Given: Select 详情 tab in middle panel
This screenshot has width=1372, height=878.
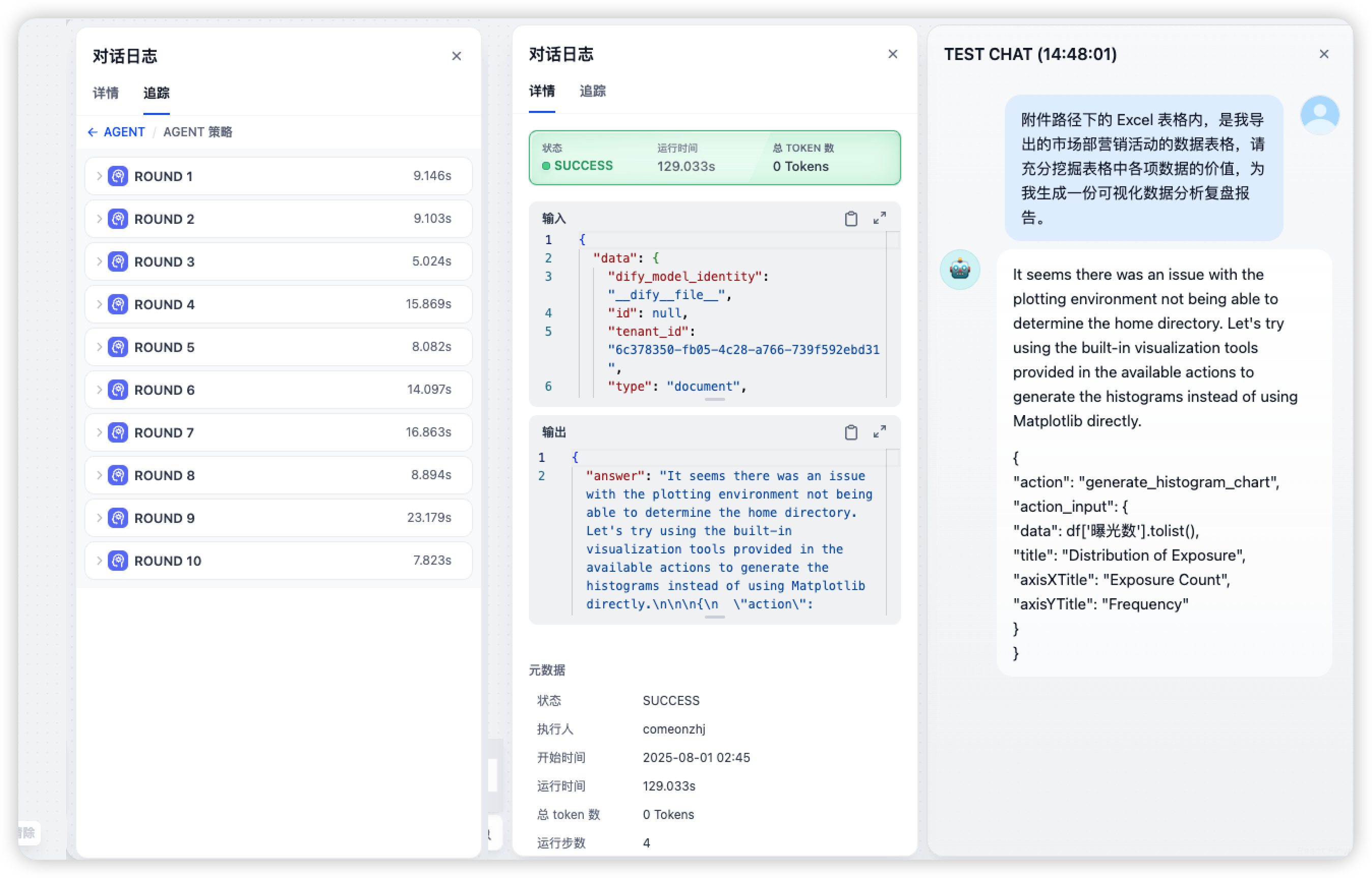Looking at the screenshot, I should (x=542, y=91).
